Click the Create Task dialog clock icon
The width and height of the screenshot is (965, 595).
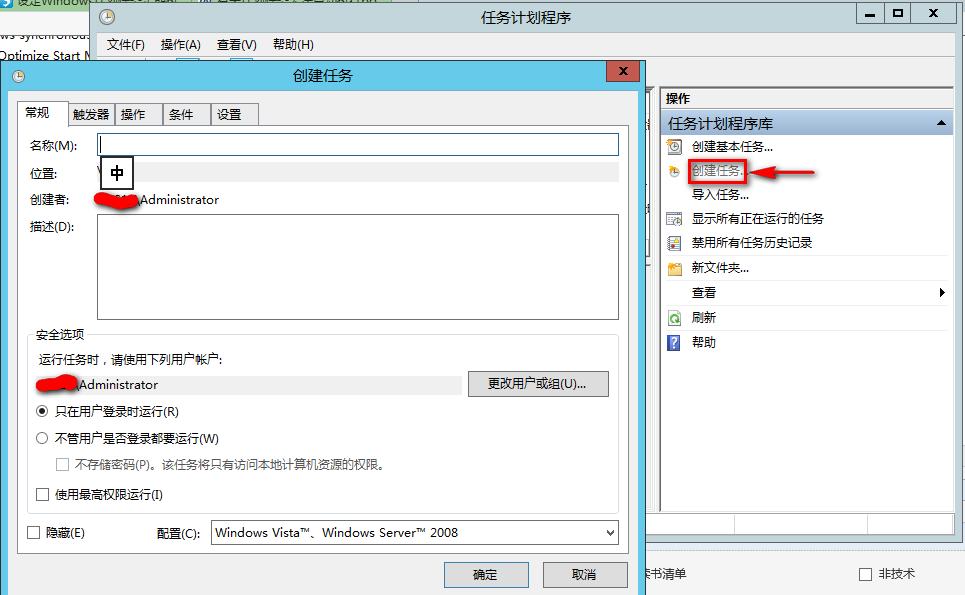pyautogui.click(x=18, y=76)
